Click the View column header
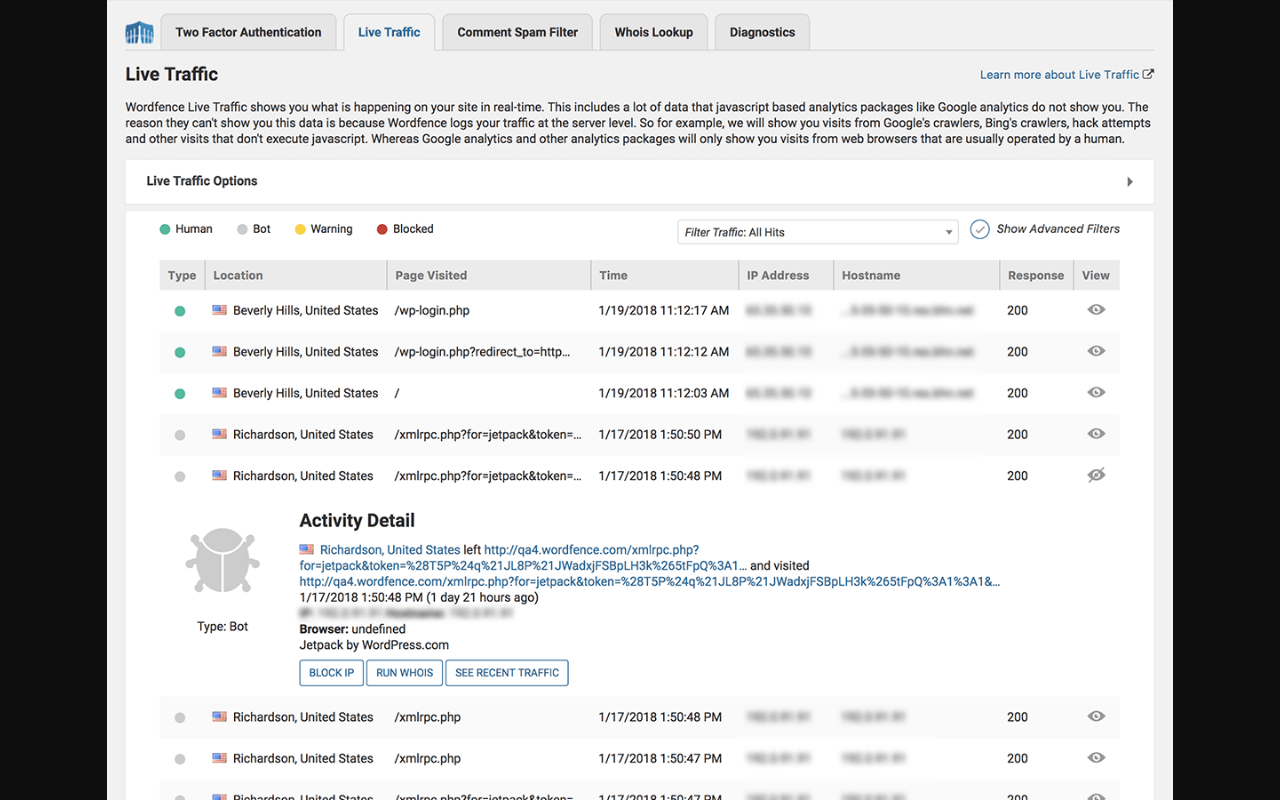The height and width of the screenshot is (800, 1280). pos(1096,275)
